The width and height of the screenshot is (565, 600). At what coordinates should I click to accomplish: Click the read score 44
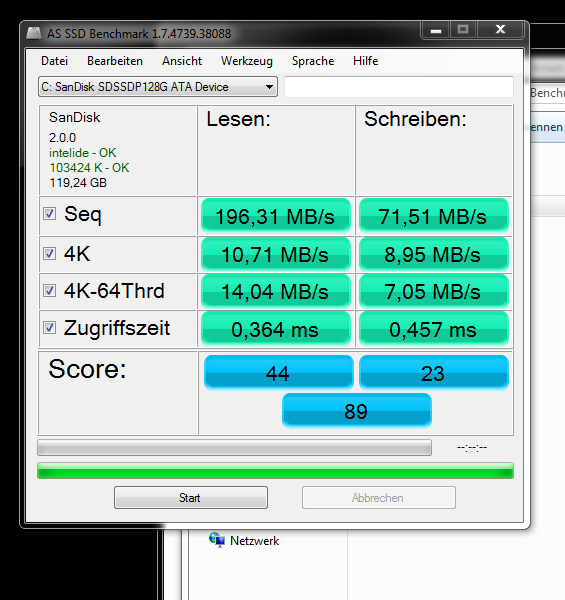click(x=278, y=373)
